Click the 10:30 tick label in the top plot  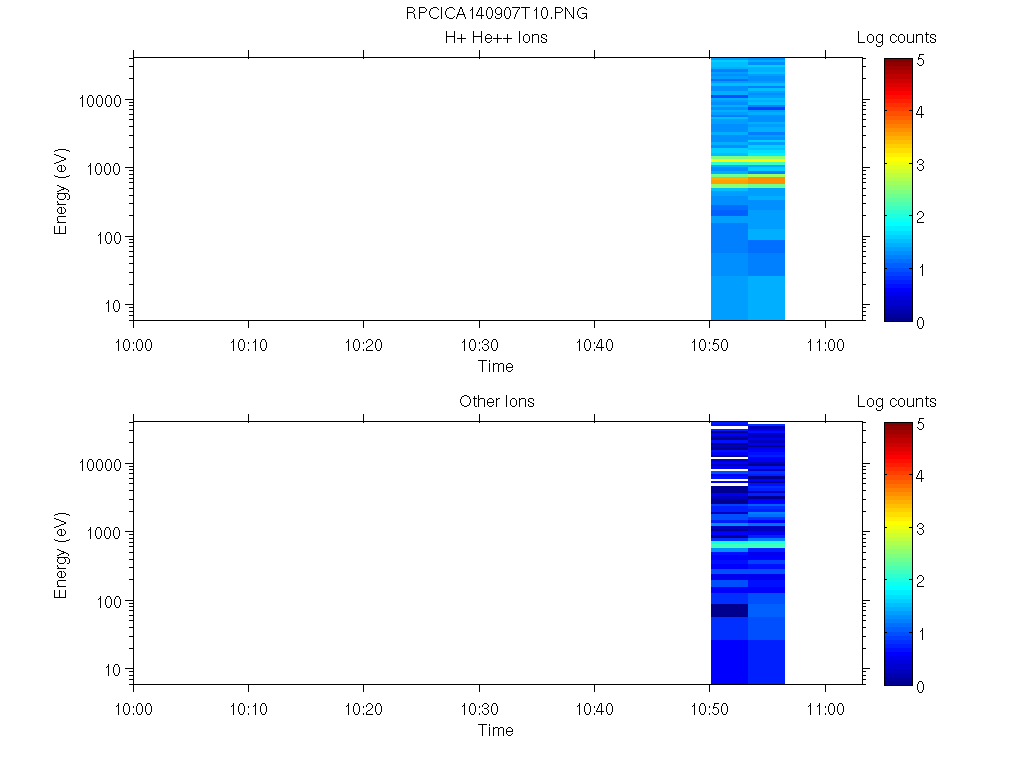(479, 345)
